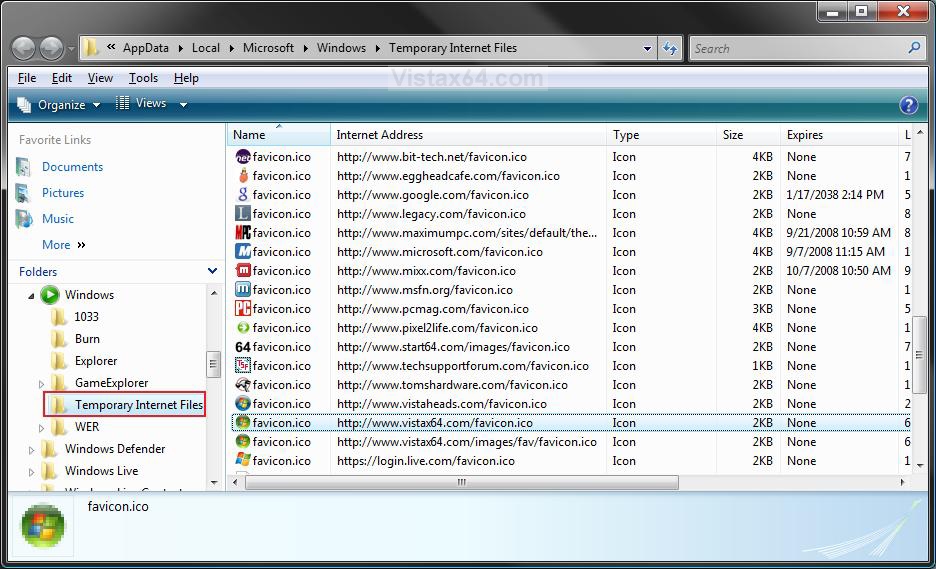Click the Help question mark icon
The width and height of the screenshot is (936, 569).
tap(909, 105)
